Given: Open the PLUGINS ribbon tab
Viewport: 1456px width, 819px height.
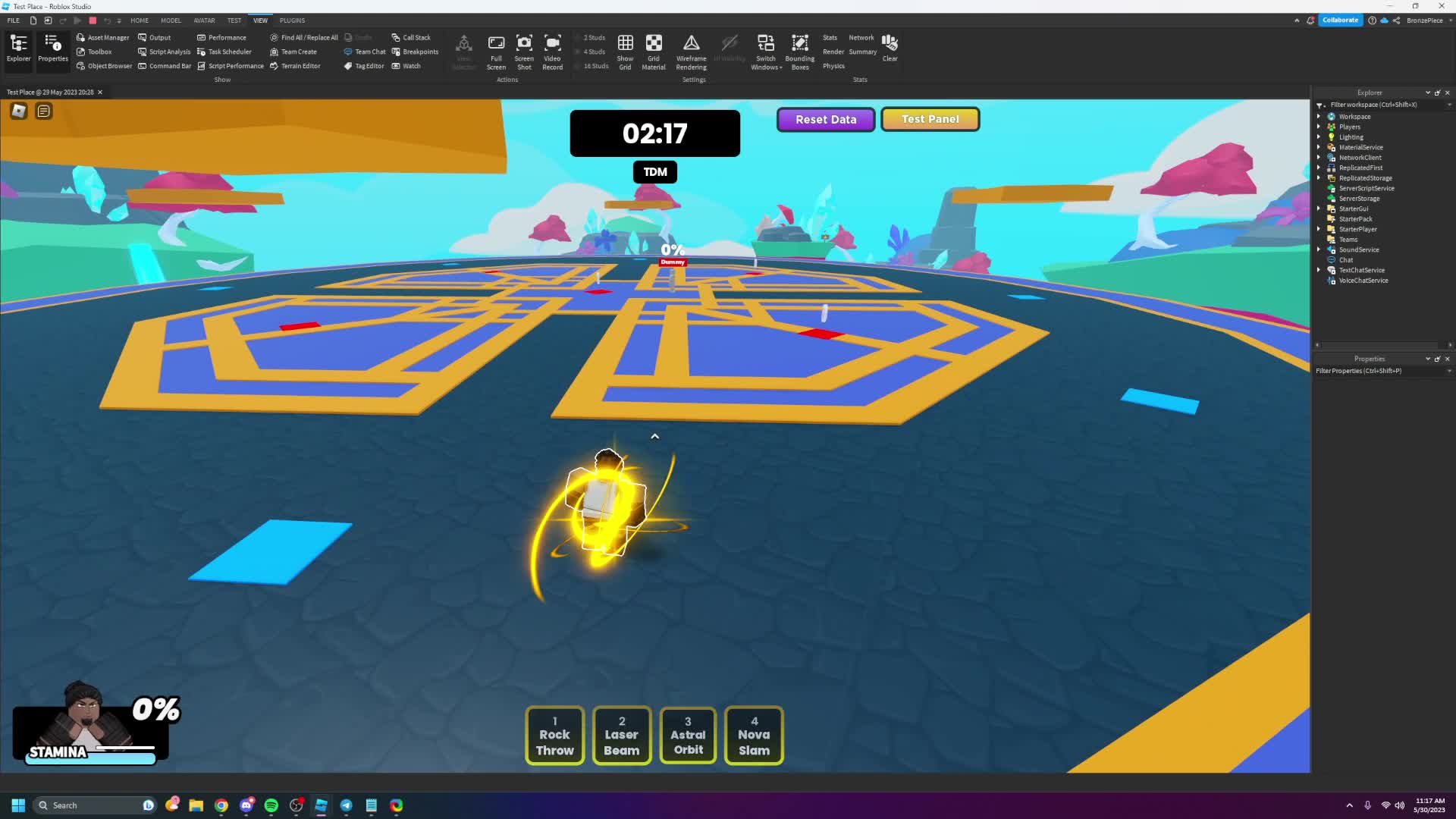Looking at the screenshot, I should point(292,20).
